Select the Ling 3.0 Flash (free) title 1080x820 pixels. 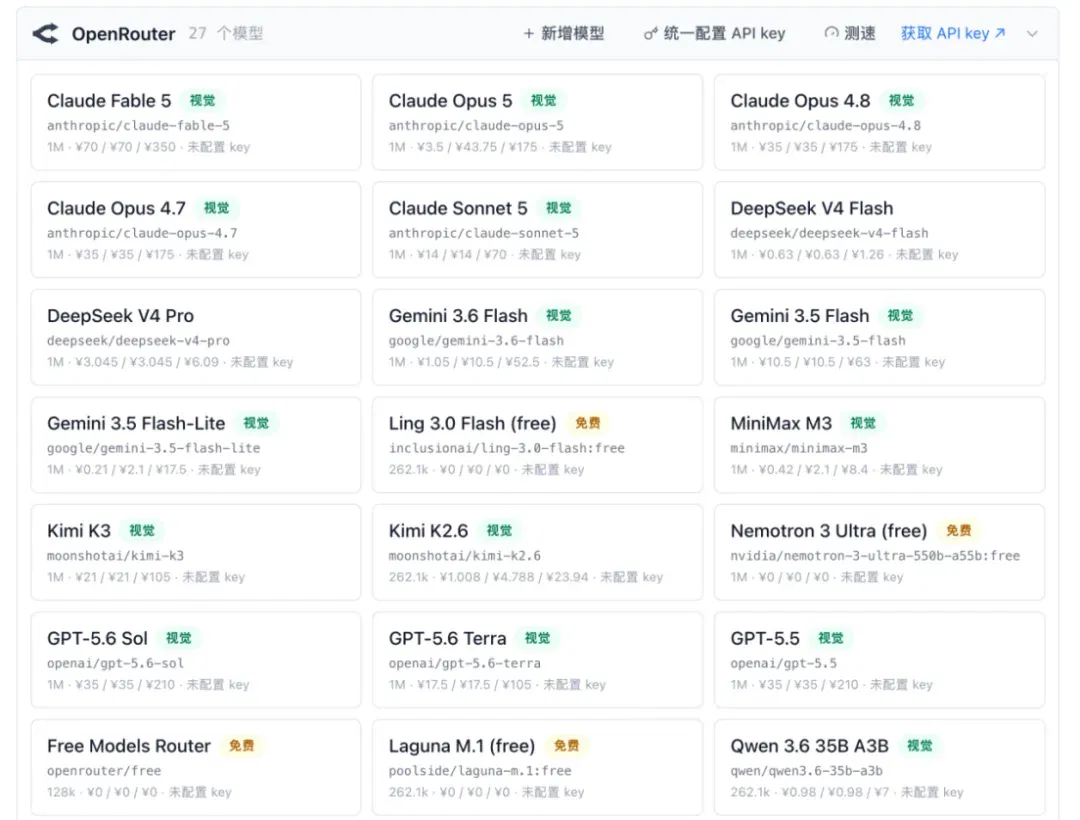pos(472,423)
